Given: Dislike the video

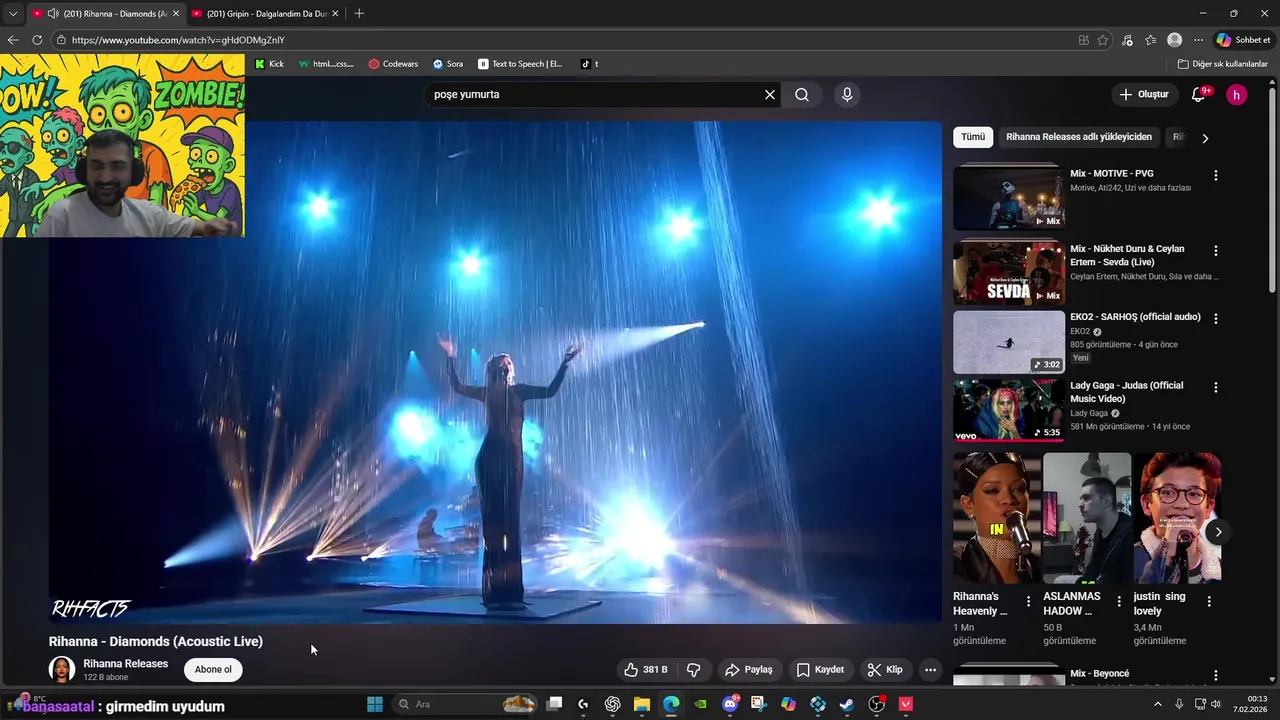Looking at the screenshot, I should pyautogui.click(x=693, y=670).
